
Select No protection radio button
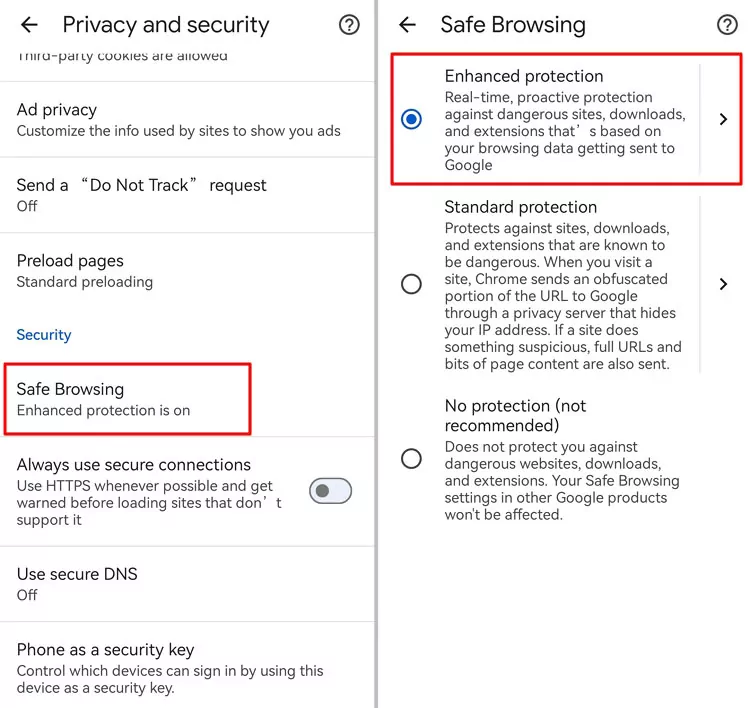(411, 459)
